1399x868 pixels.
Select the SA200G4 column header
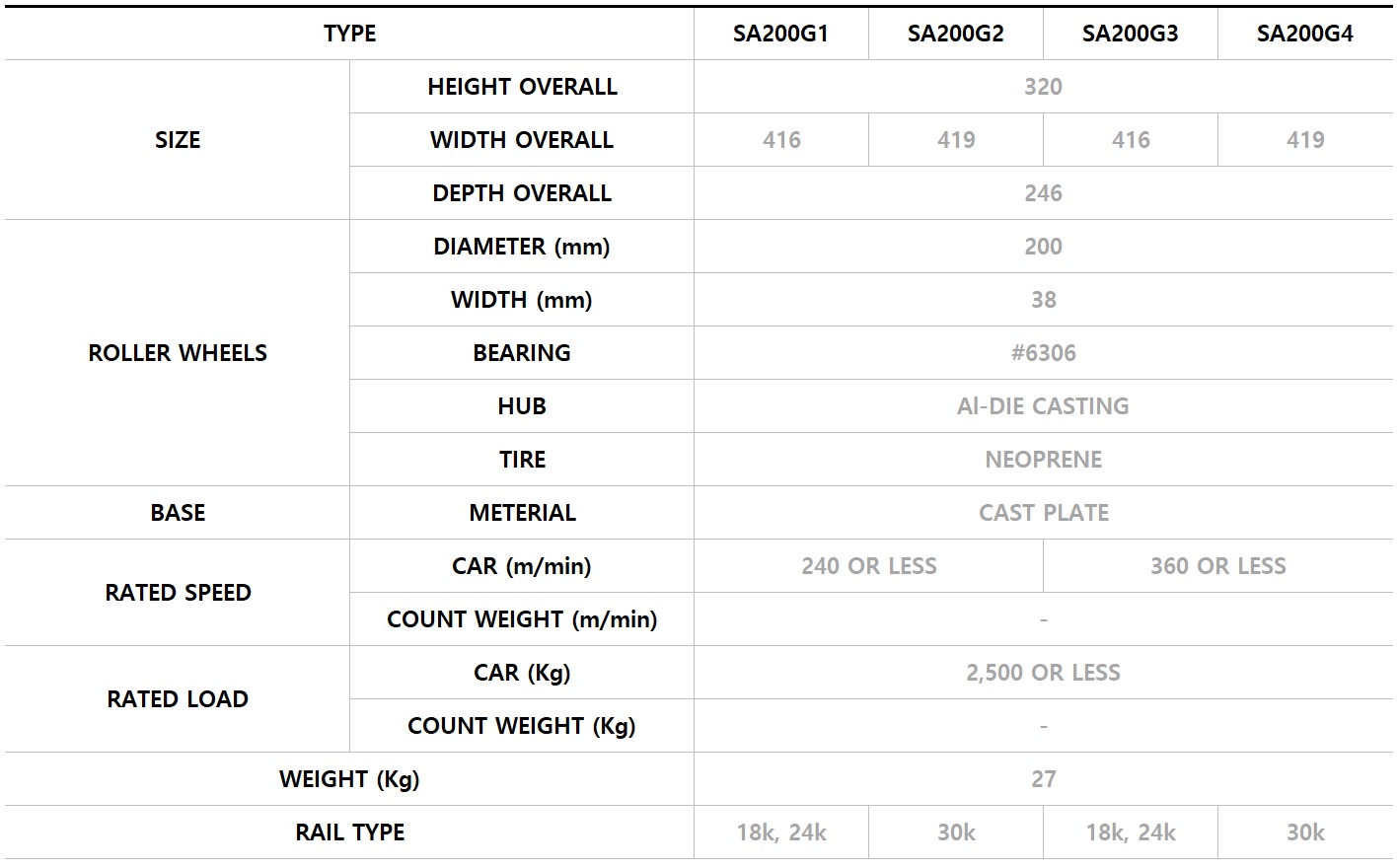[1305, 34]
